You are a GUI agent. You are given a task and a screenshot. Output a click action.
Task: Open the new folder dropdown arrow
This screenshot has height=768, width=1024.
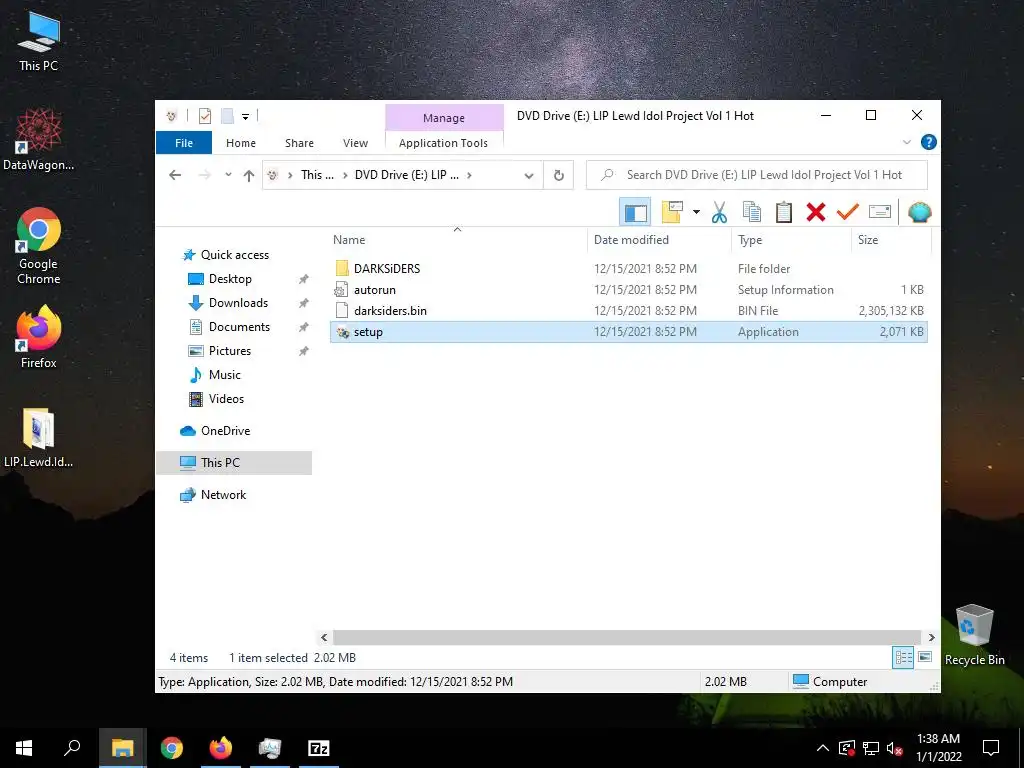696,212
